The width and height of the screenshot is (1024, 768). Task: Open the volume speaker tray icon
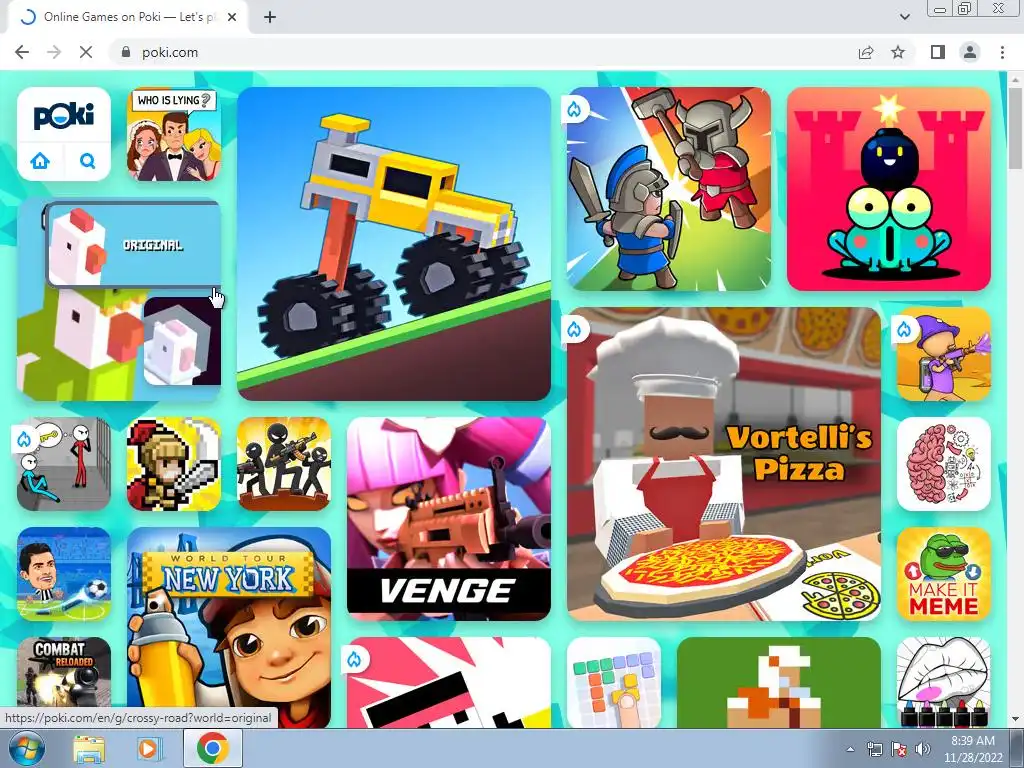pos(922,750)
